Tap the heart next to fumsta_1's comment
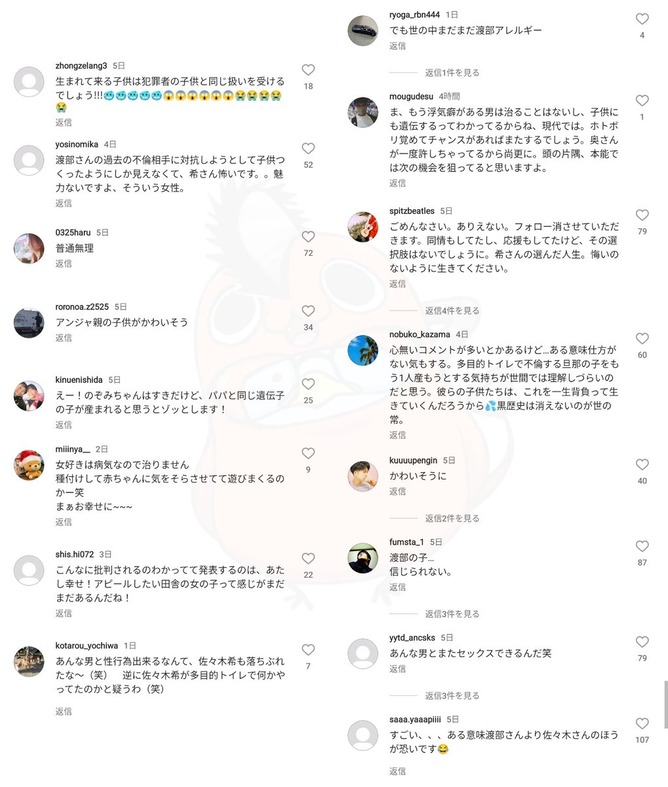The width and height of the screenshot is (668, 787). point(642,546)
